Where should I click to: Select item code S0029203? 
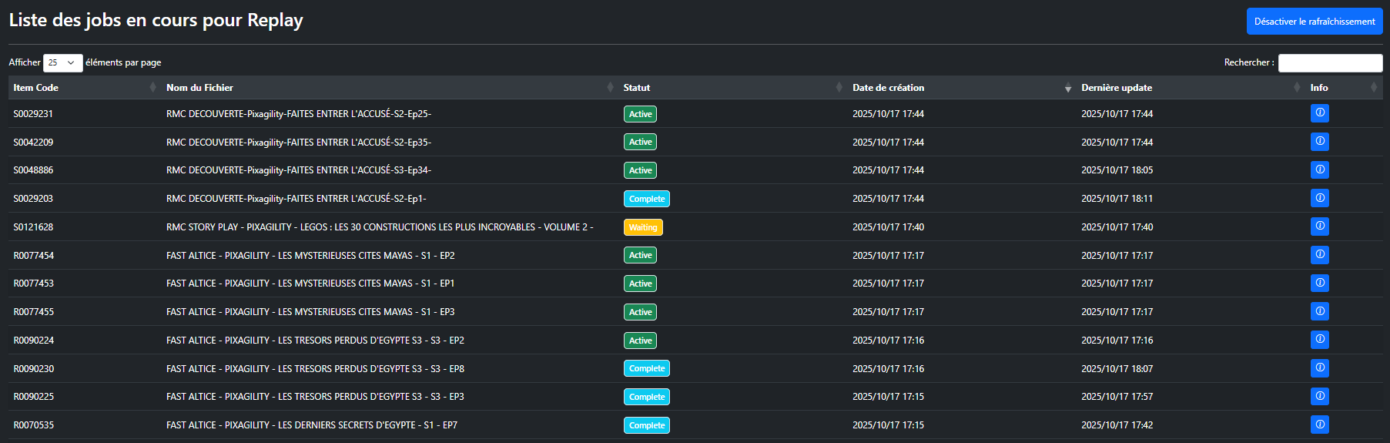coord(33,198)
